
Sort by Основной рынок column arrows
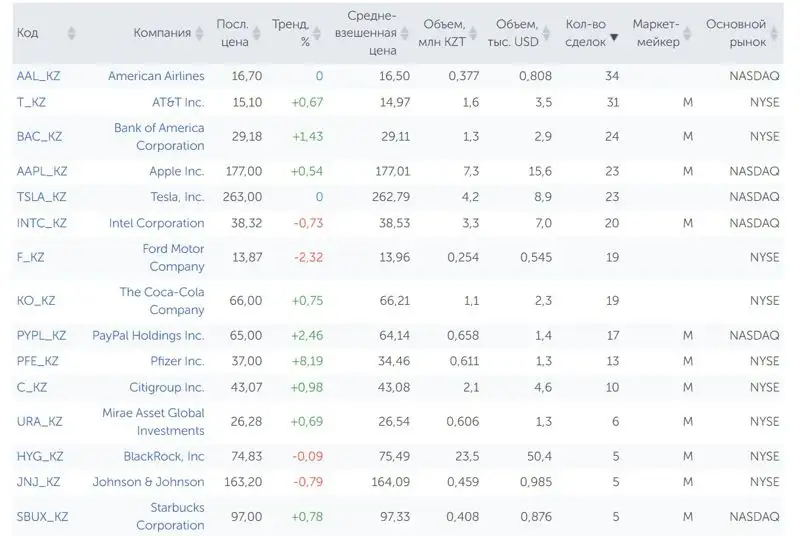click(774, 33)
